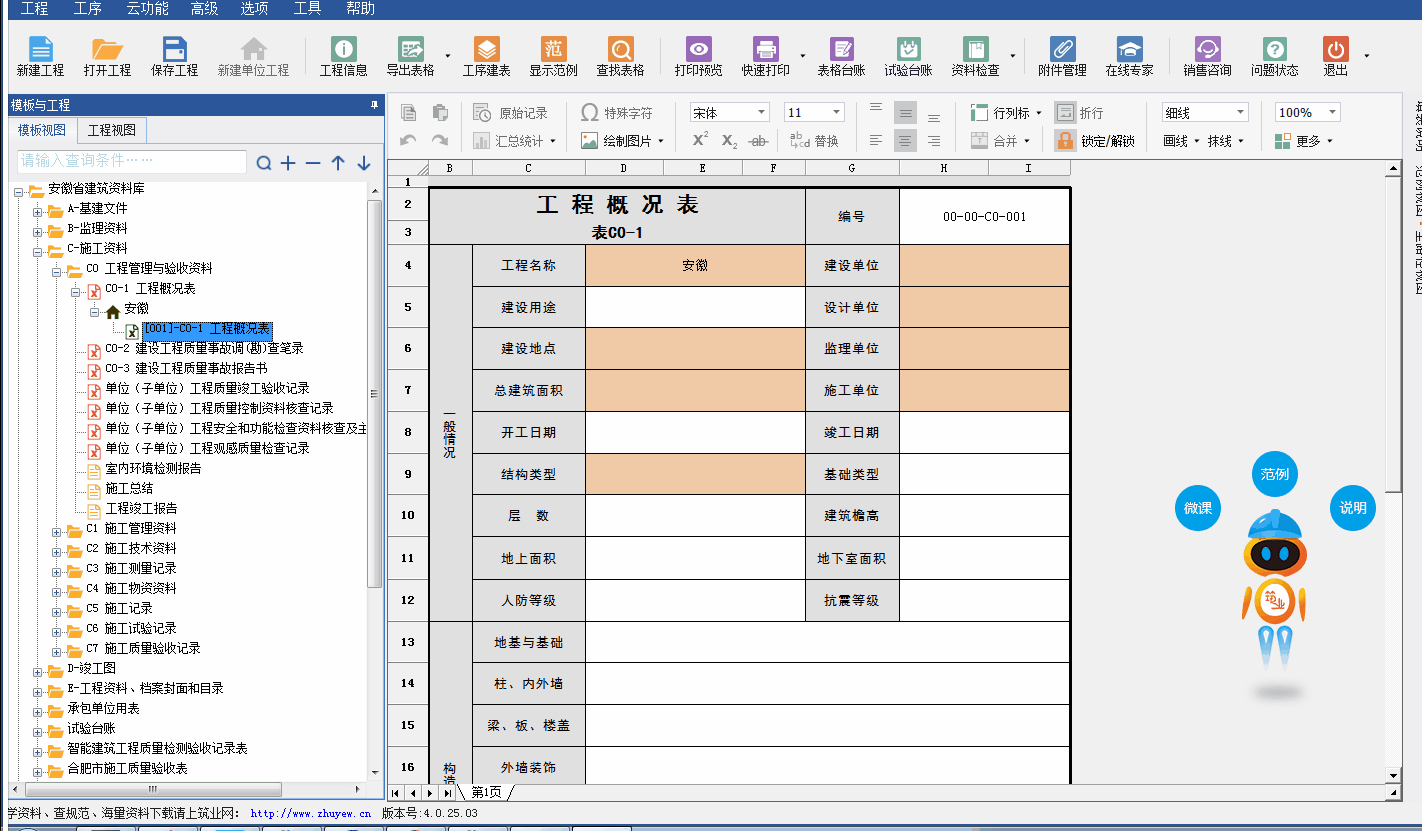Expand the A-基建文件 tree folder
1422x831 pixels.
point(38,209)
